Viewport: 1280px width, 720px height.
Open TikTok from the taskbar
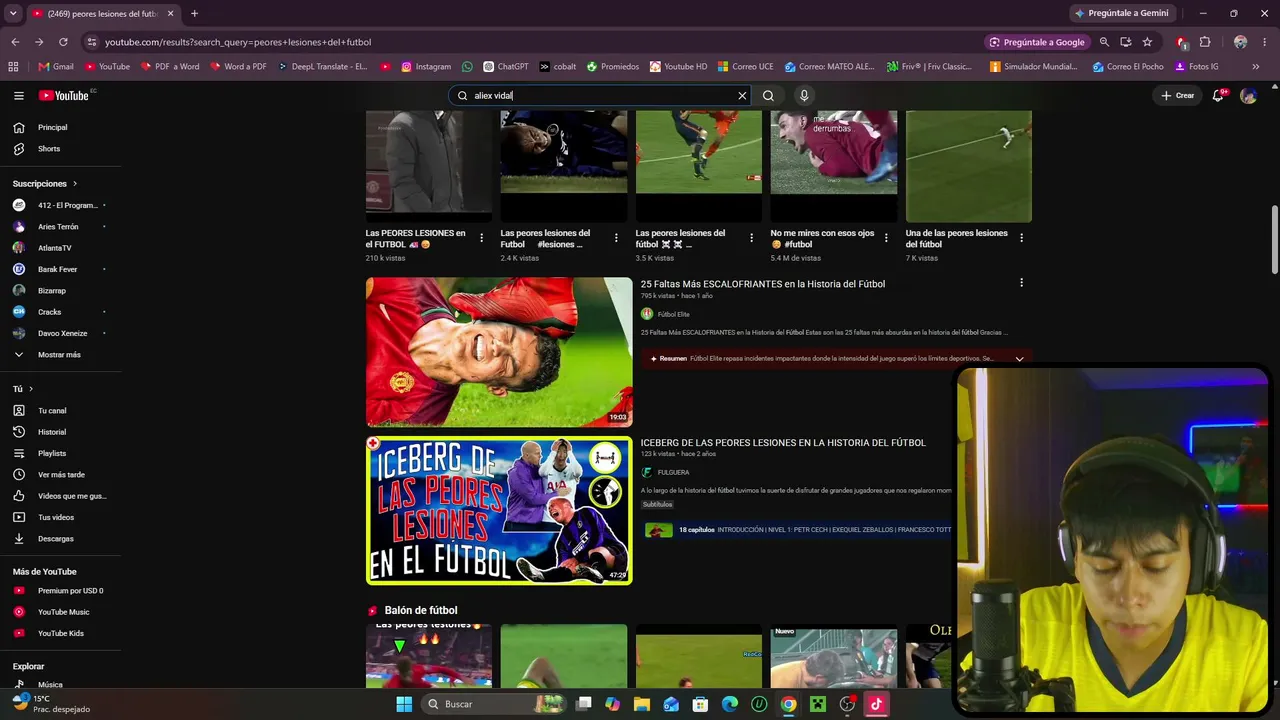(877, 704)
